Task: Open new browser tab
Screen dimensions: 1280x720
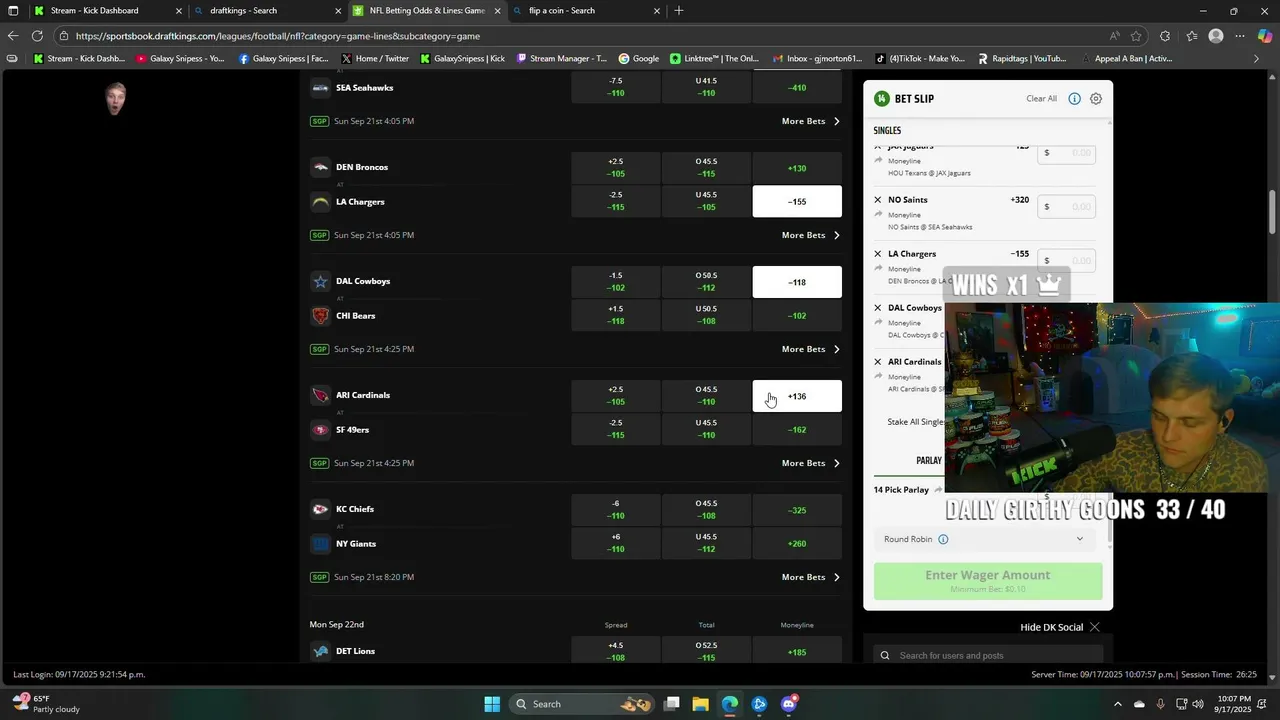Action: 679,11
